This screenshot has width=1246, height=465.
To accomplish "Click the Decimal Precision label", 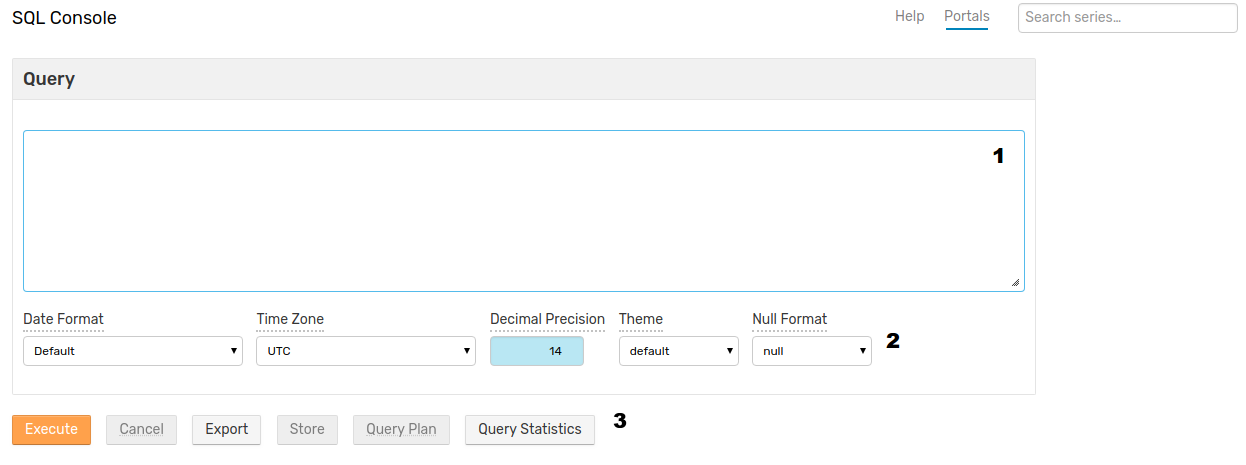I will click(547, 319).
